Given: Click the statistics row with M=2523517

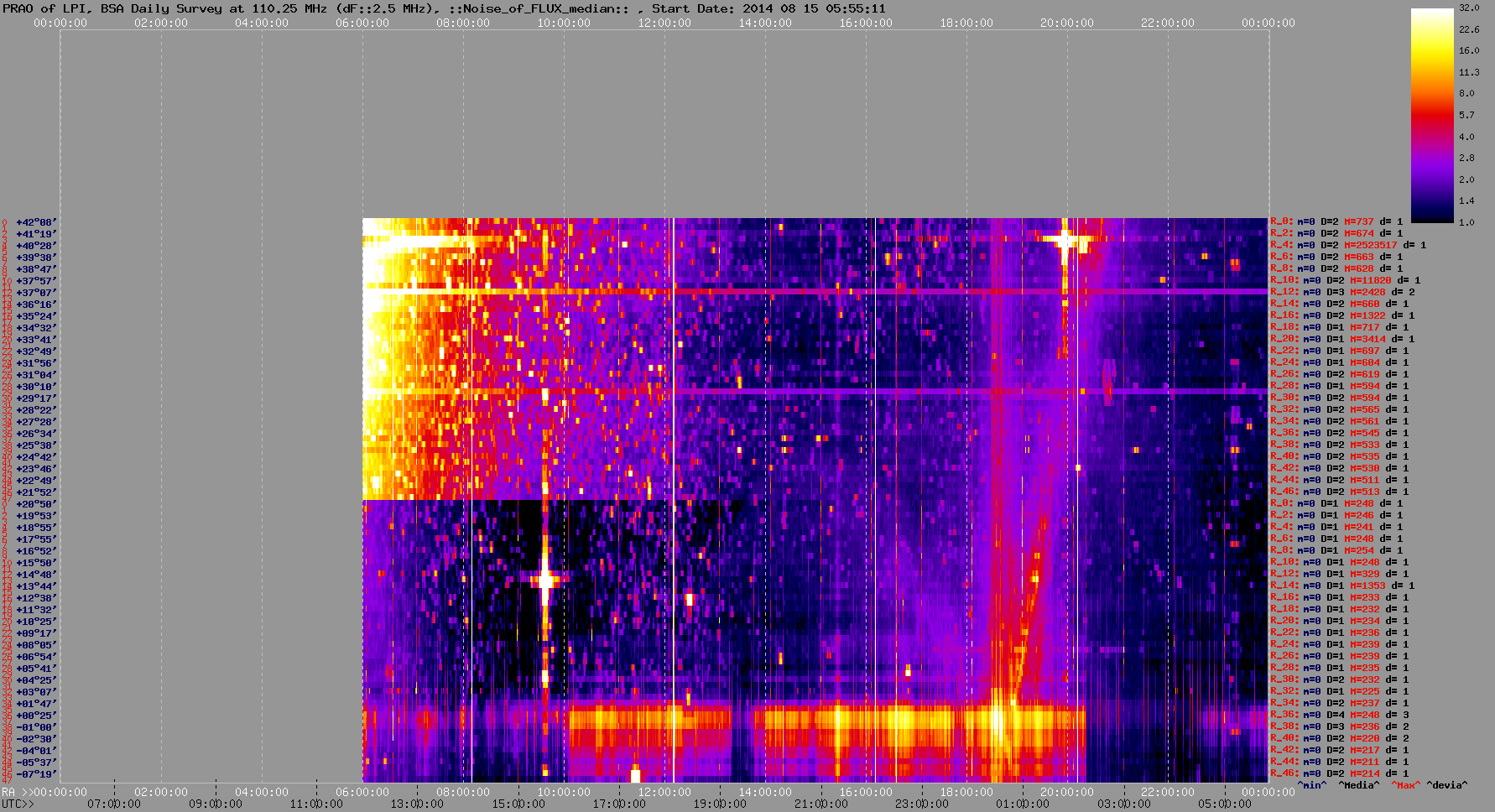Looking at the screenshot, I should (x=1348, y=245).
